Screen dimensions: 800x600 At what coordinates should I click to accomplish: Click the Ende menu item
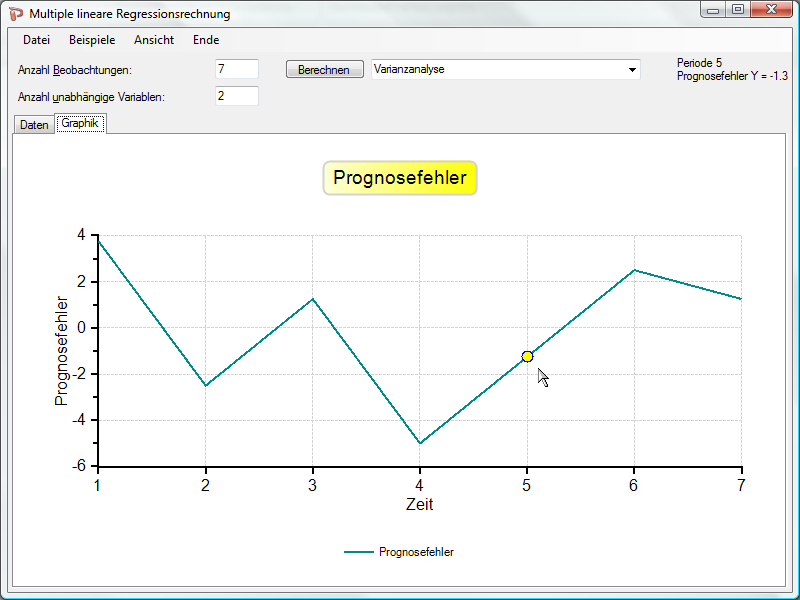206,40
